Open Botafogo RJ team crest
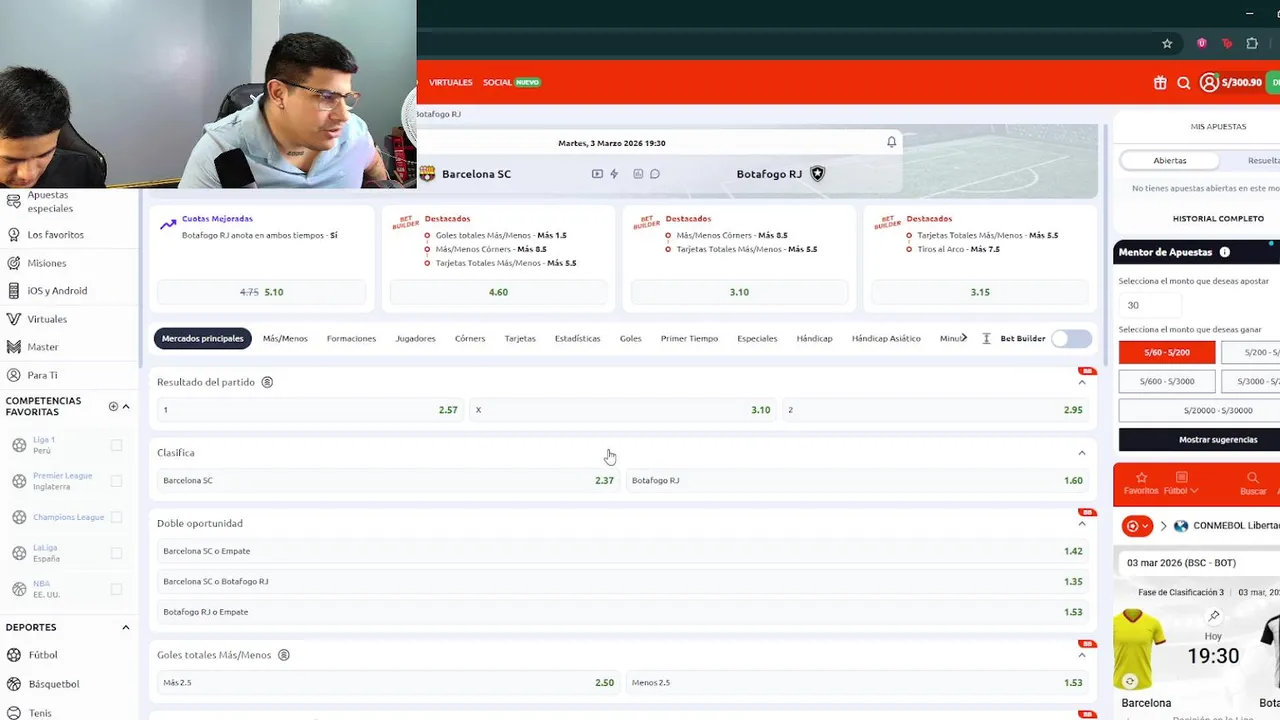 click(818, 173)
